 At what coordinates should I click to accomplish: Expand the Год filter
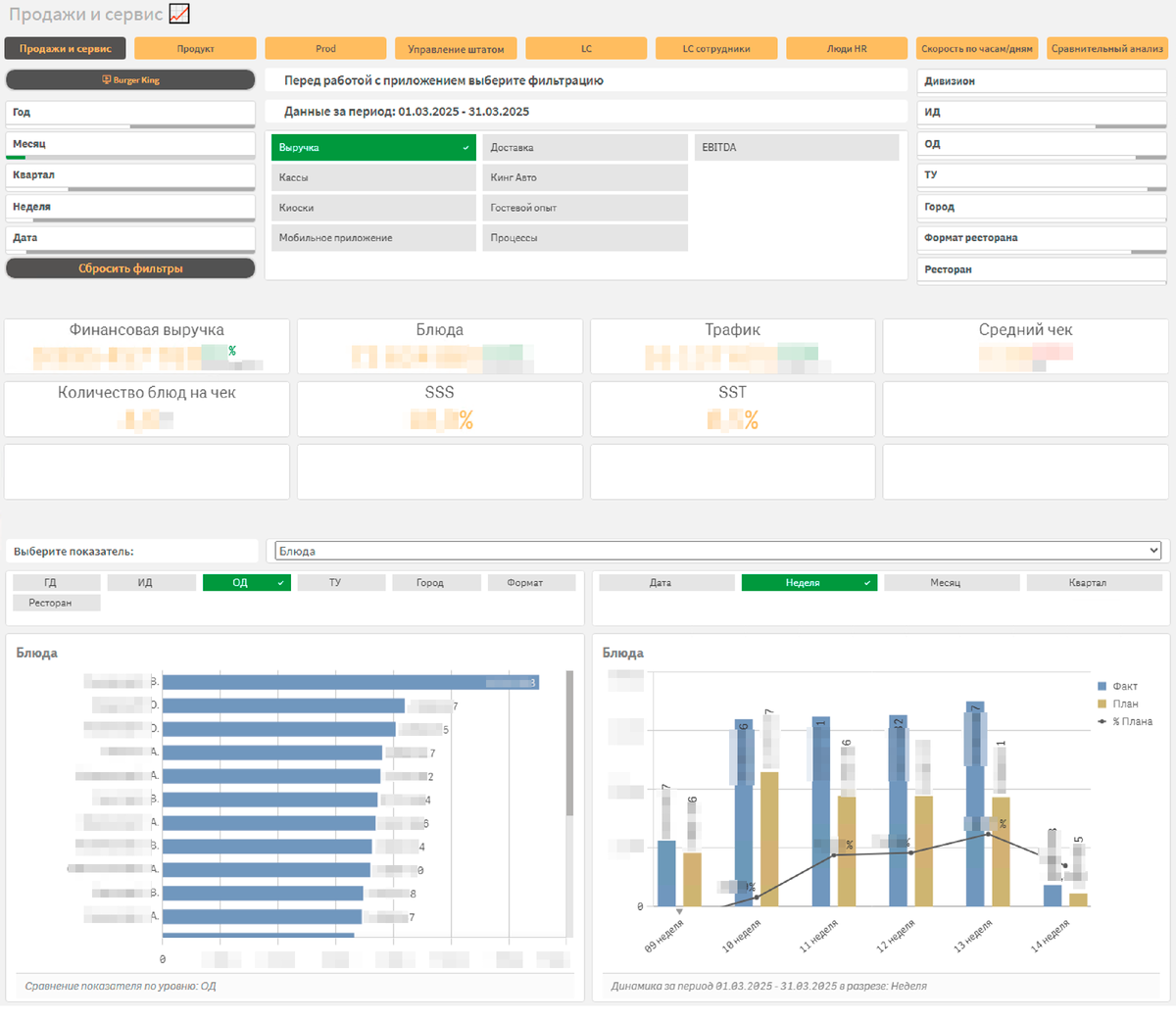[x=130, y=113]
